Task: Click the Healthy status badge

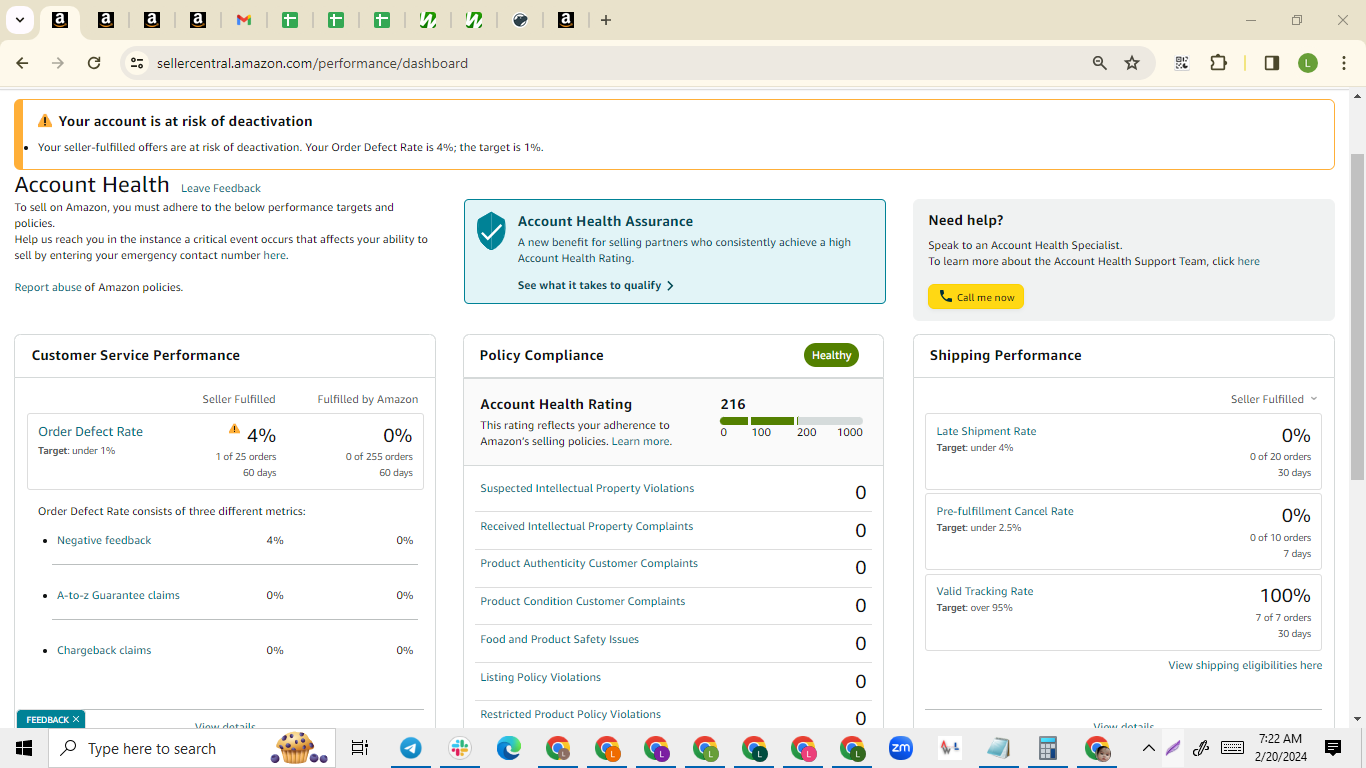Action: pyautogui.click(x=831, y=355)
